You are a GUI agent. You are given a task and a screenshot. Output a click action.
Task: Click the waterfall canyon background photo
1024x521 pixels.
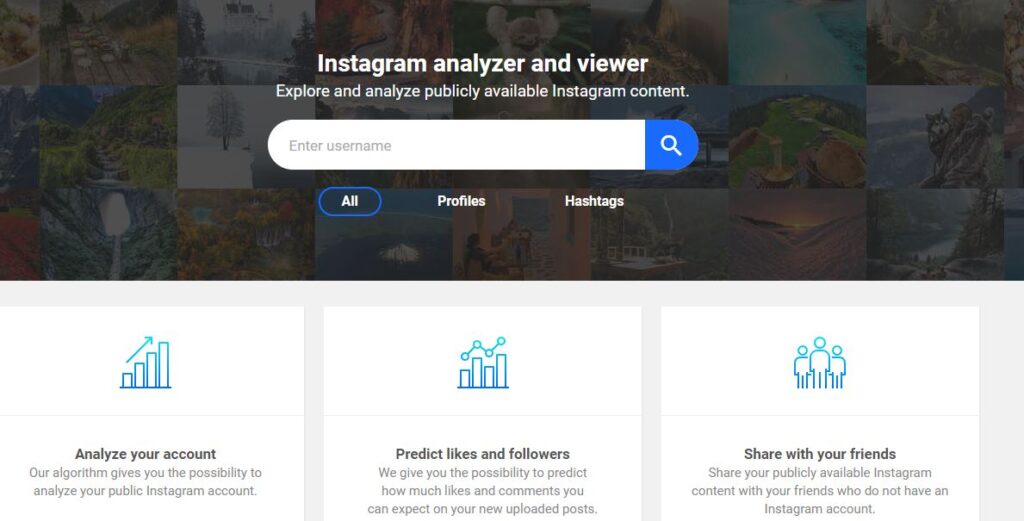pos(108,235)
